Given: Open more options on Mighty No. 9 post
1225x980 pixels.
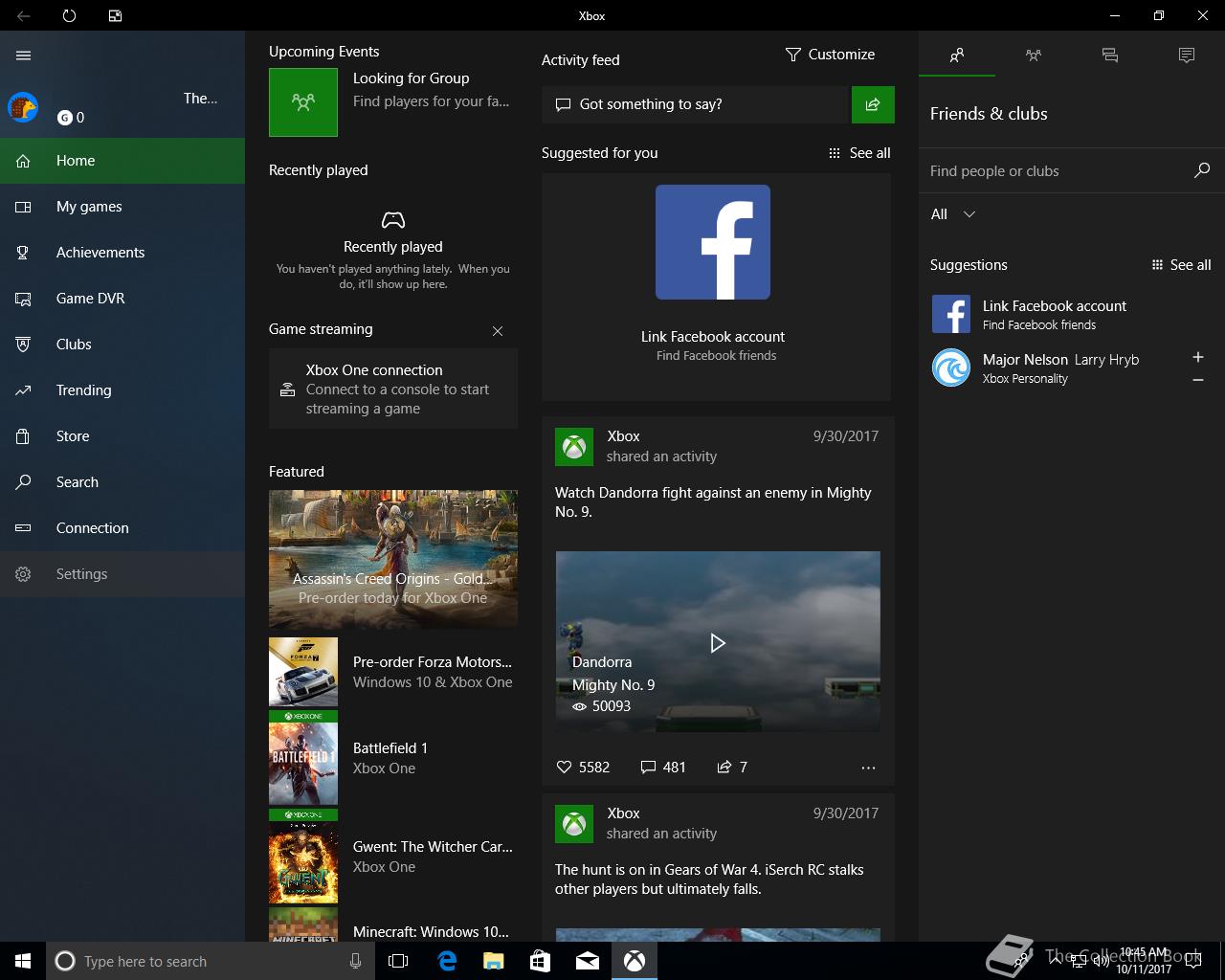Looking at the screenshot, I should pyautogui.click(x=868, y=768).
